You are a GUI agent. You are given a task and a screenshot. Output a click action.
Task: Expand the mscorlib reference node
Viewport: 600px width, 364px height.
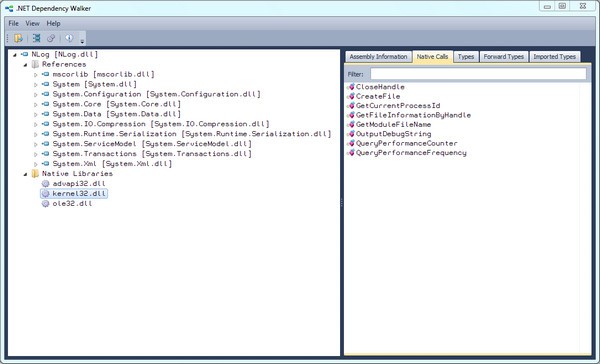36,75
